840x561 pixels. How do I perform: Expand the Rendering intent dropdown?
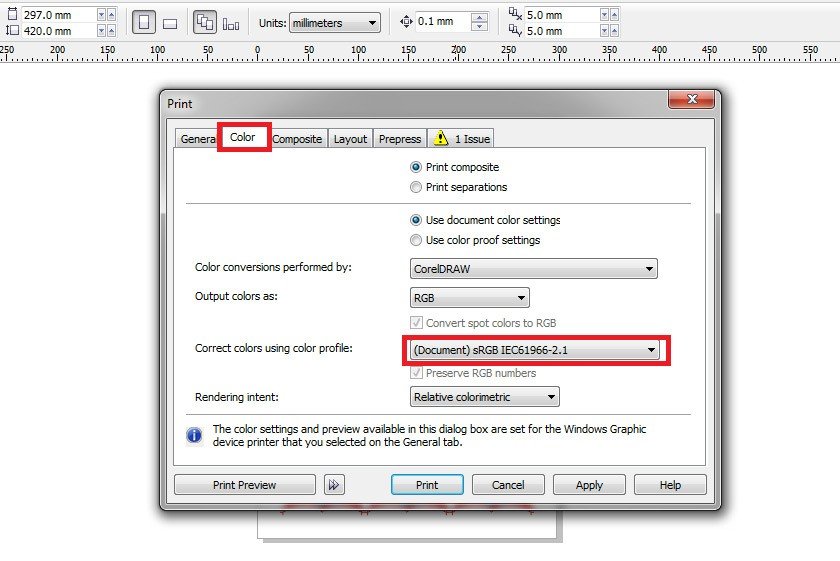coord(485,397)
